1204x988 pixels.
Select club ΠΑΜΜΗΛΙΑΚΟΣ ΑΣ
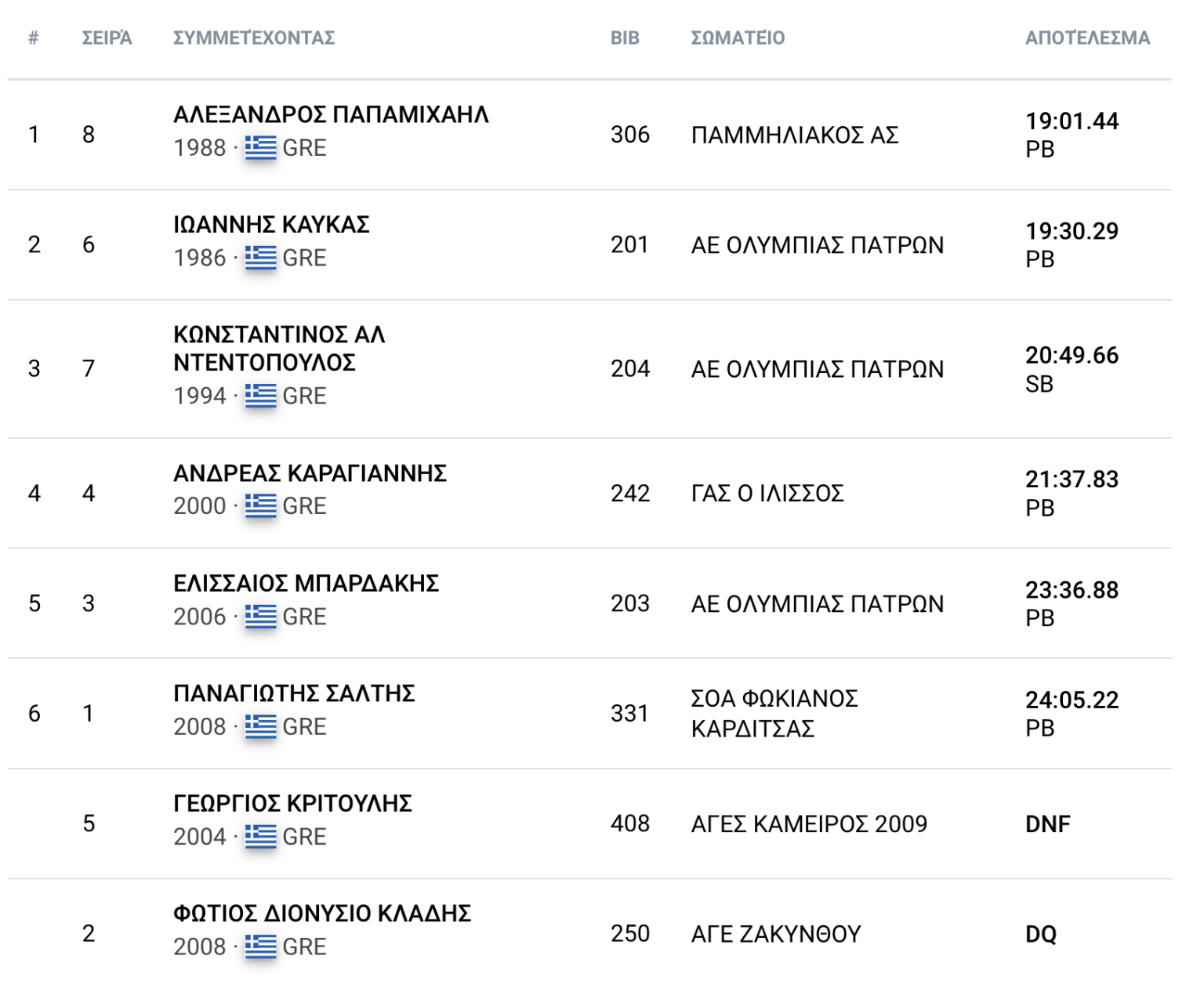coord(794,135)
